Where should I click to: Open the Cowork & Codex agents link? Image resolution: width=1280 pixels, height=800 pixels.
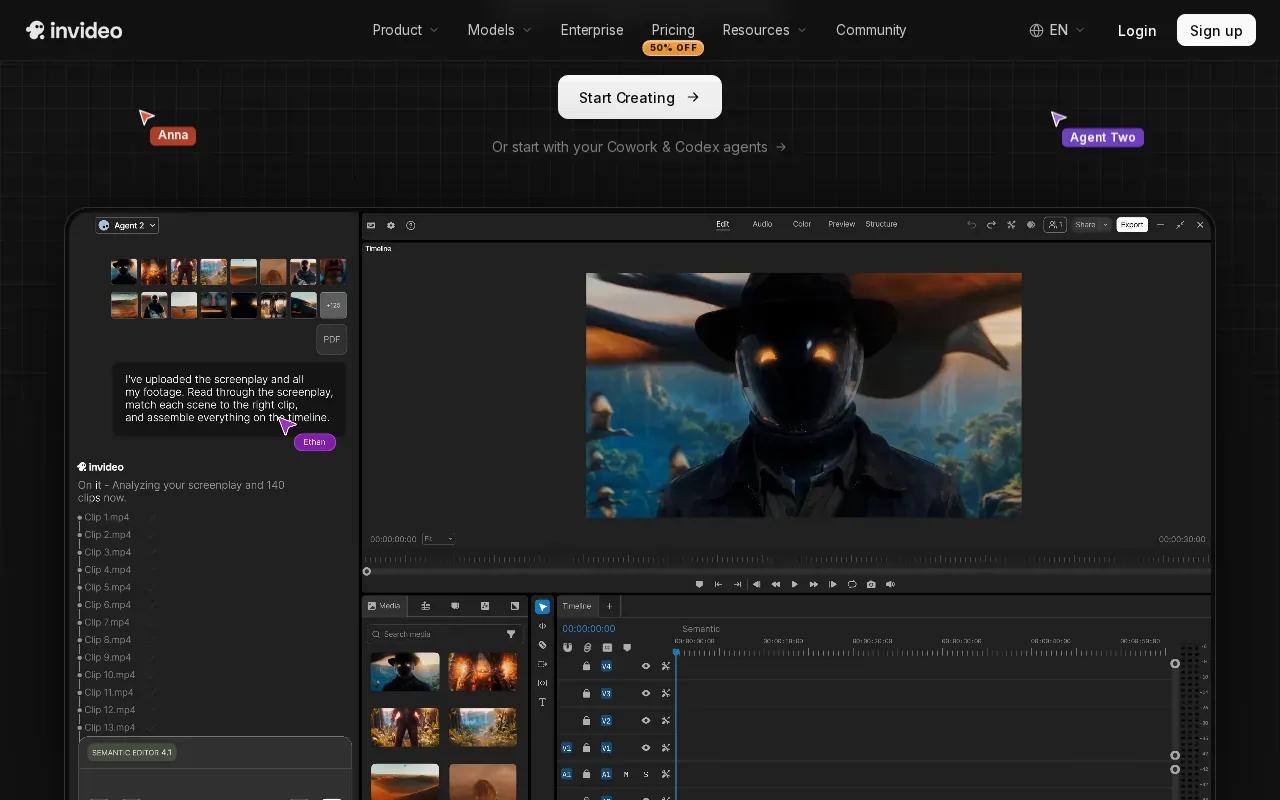[639, 147]
